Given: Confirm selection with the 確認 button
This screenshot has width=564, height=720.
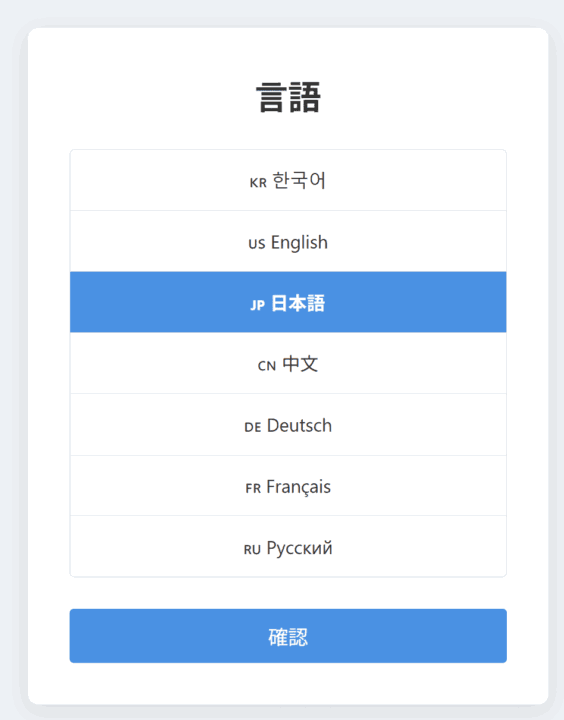Looking at the screenshot, I should (x=288, y=636).
